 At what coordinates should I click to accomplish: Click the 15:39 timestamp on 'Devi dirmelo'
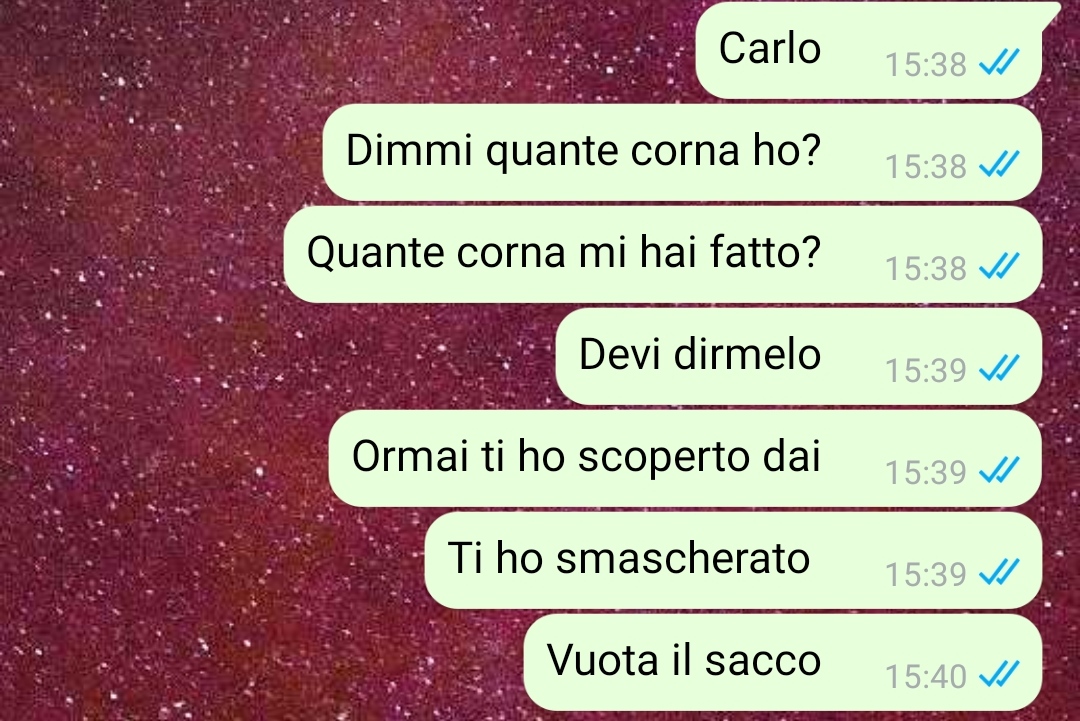(926, 370)
